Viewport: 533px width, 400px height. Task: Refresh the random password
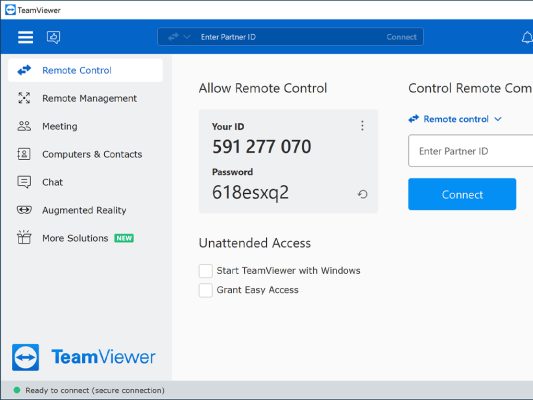(362, 194)
